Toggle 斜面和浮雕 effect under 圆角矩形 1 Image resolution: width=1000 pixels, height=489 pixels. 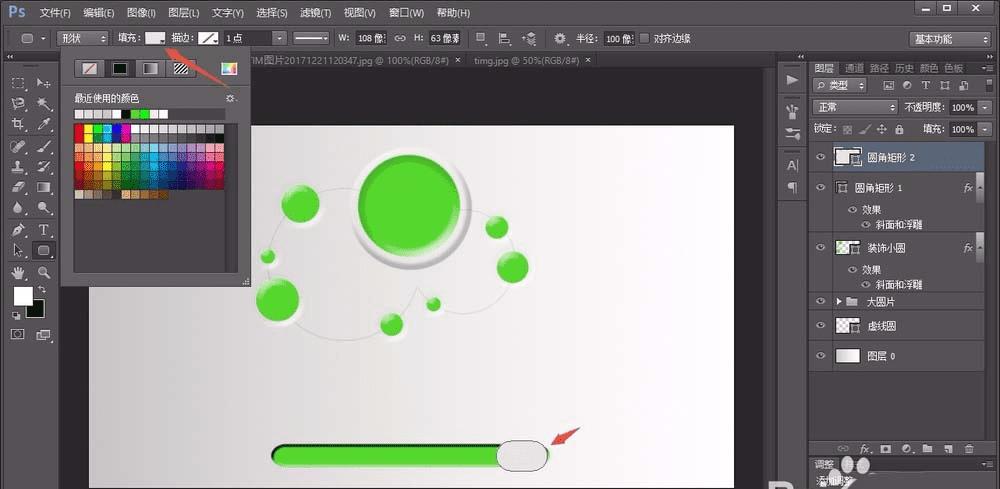pos(865,224)
